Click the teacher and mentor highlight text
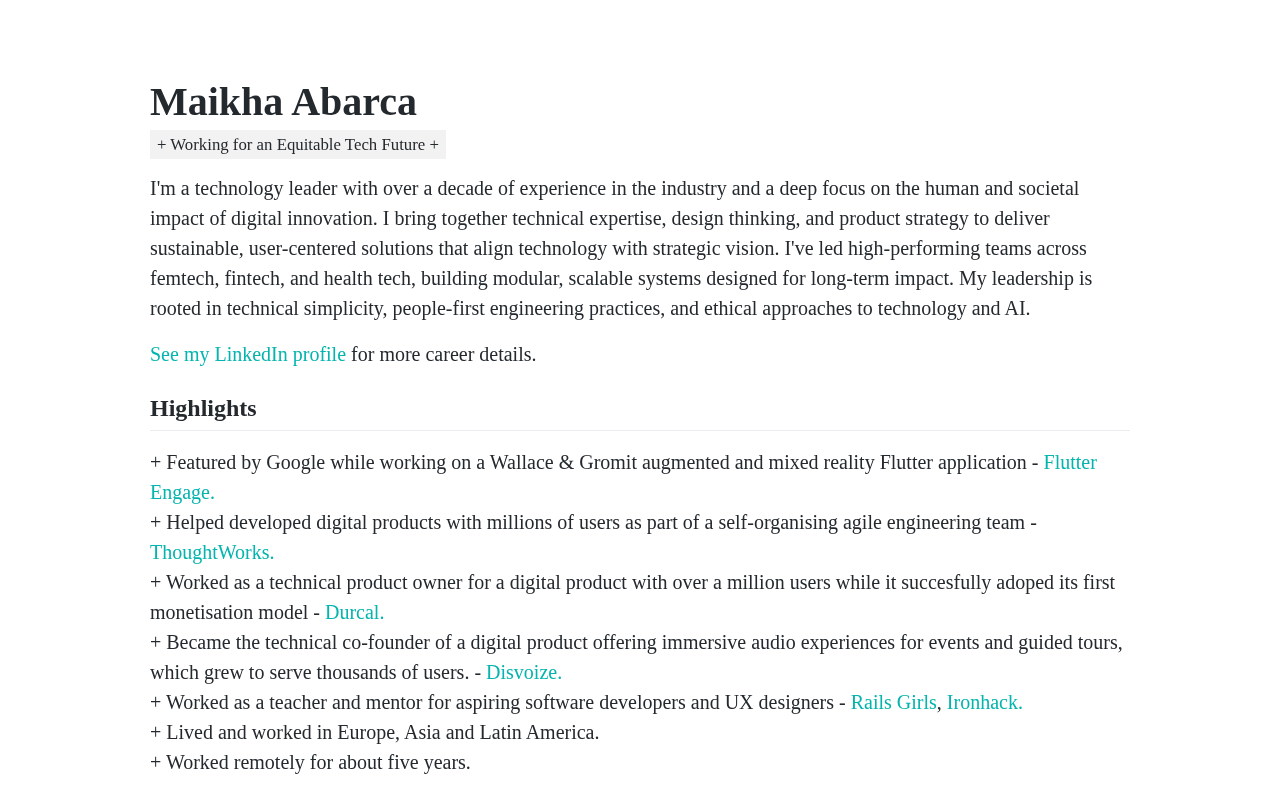1280x800 pixels. (498, 702)
